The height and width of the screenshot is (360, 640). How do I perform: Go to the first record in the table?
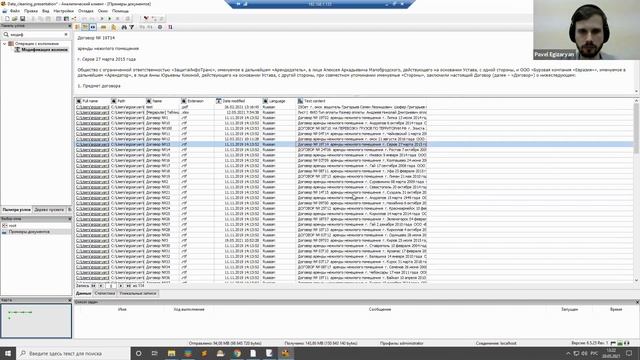tap(93, 286)
